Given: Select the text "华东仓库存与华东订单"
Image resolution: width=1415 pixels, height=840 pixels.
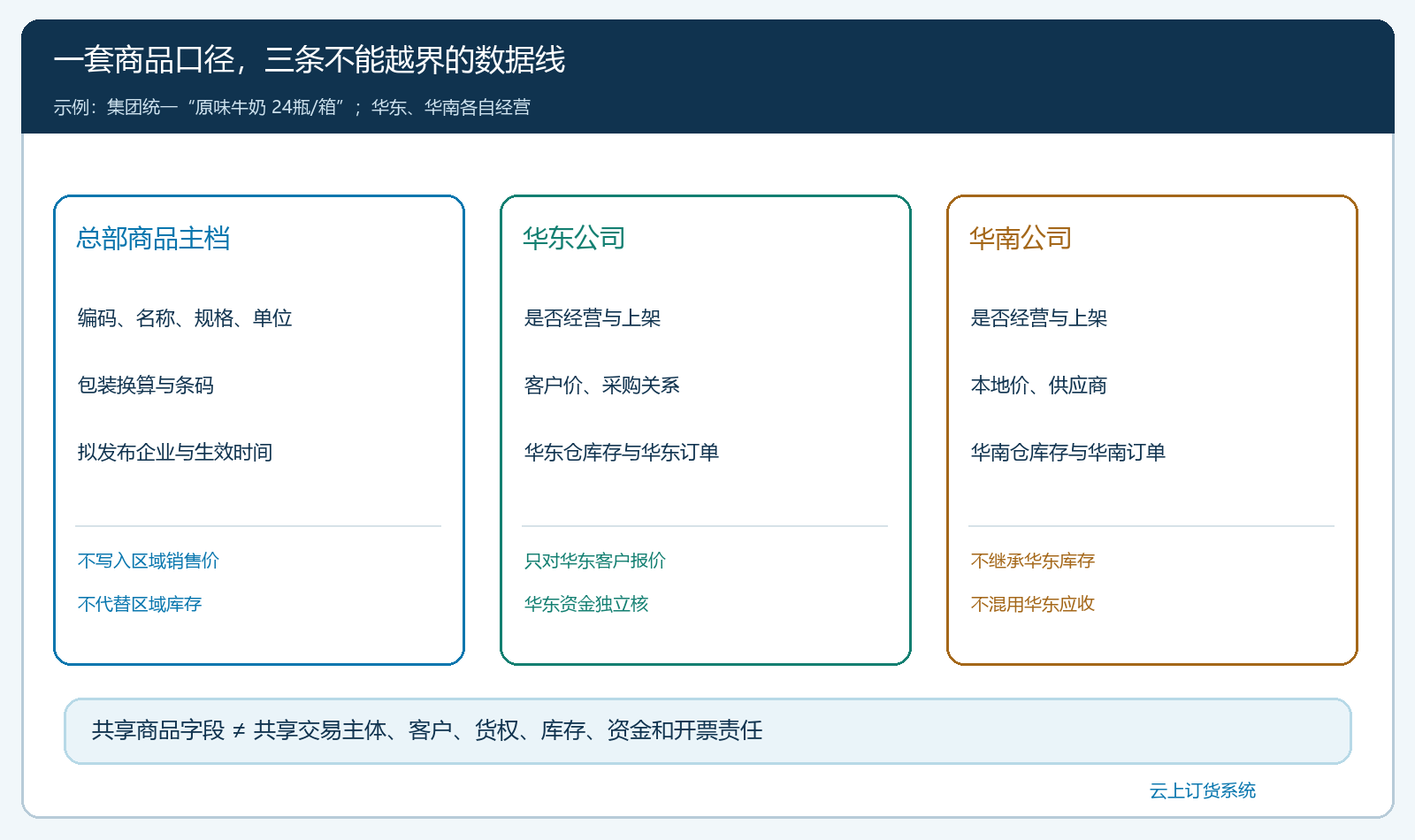Looking at the screenshot, I should [x=622, y=452].
